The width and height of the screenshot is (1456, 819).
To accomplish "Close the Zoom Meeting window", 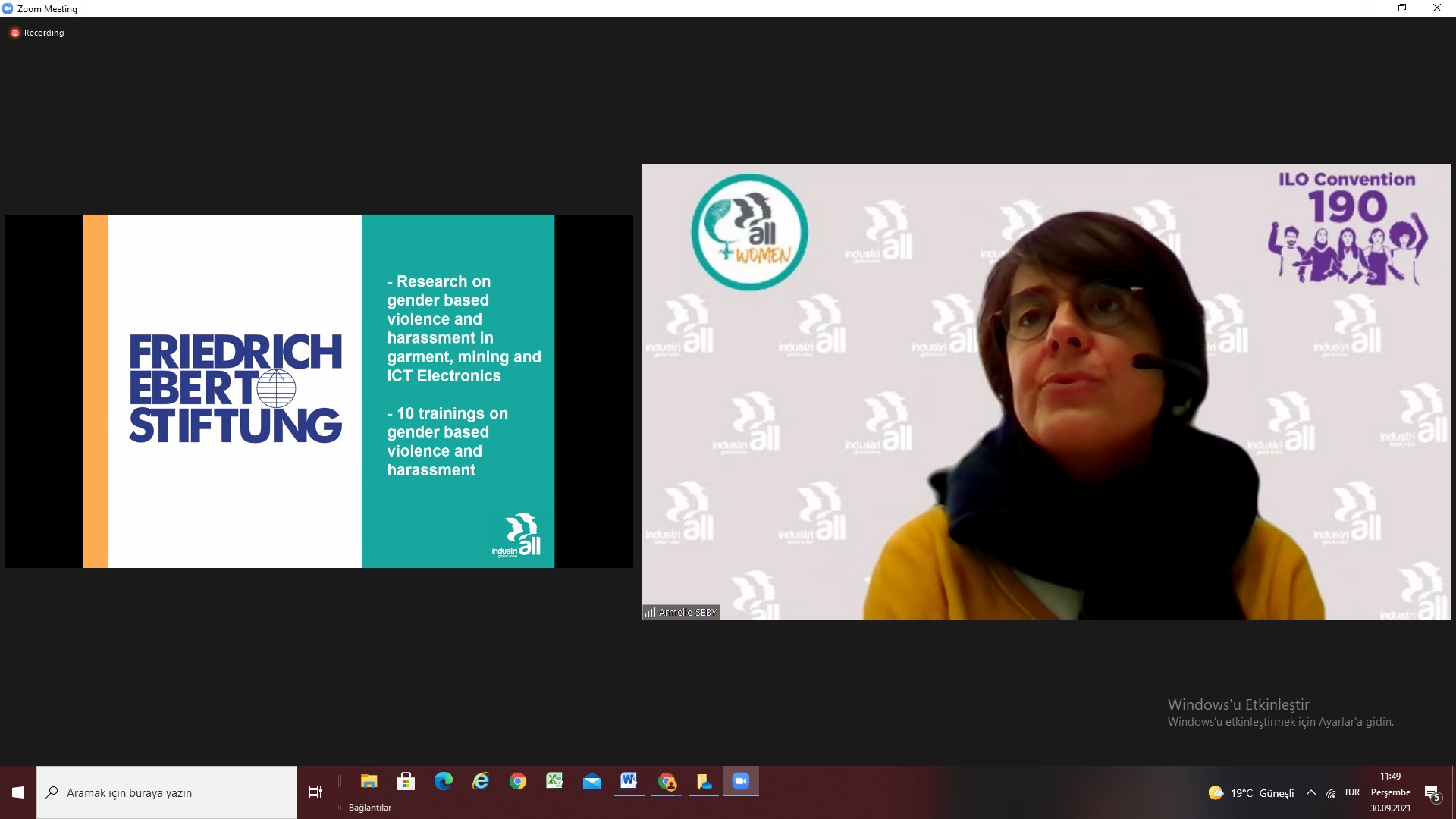I will pos(1437,8).
